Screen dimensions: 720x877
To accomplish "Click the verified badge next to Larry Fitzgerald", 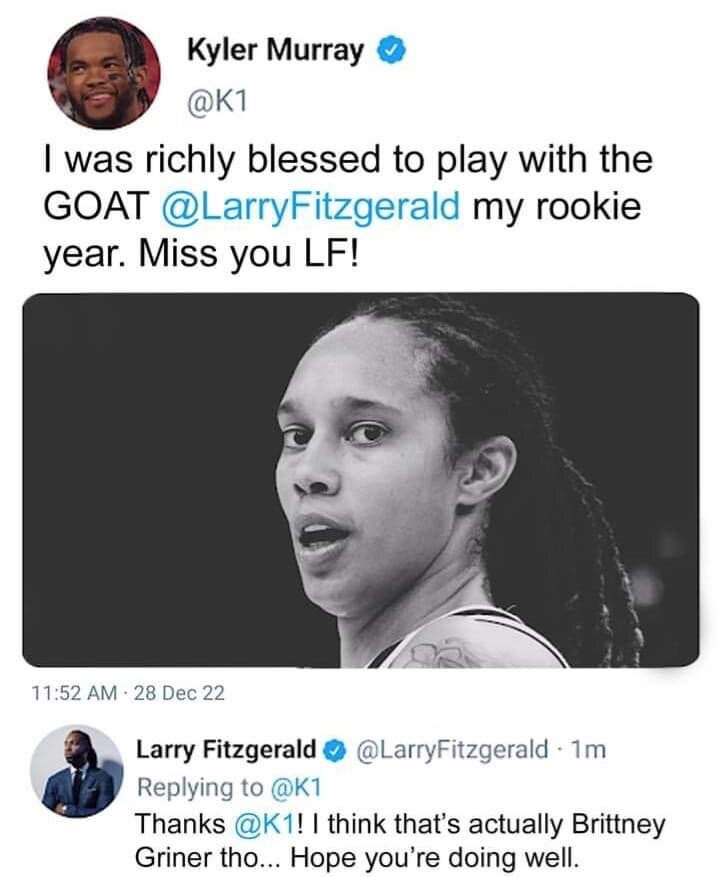I will 333,748.
